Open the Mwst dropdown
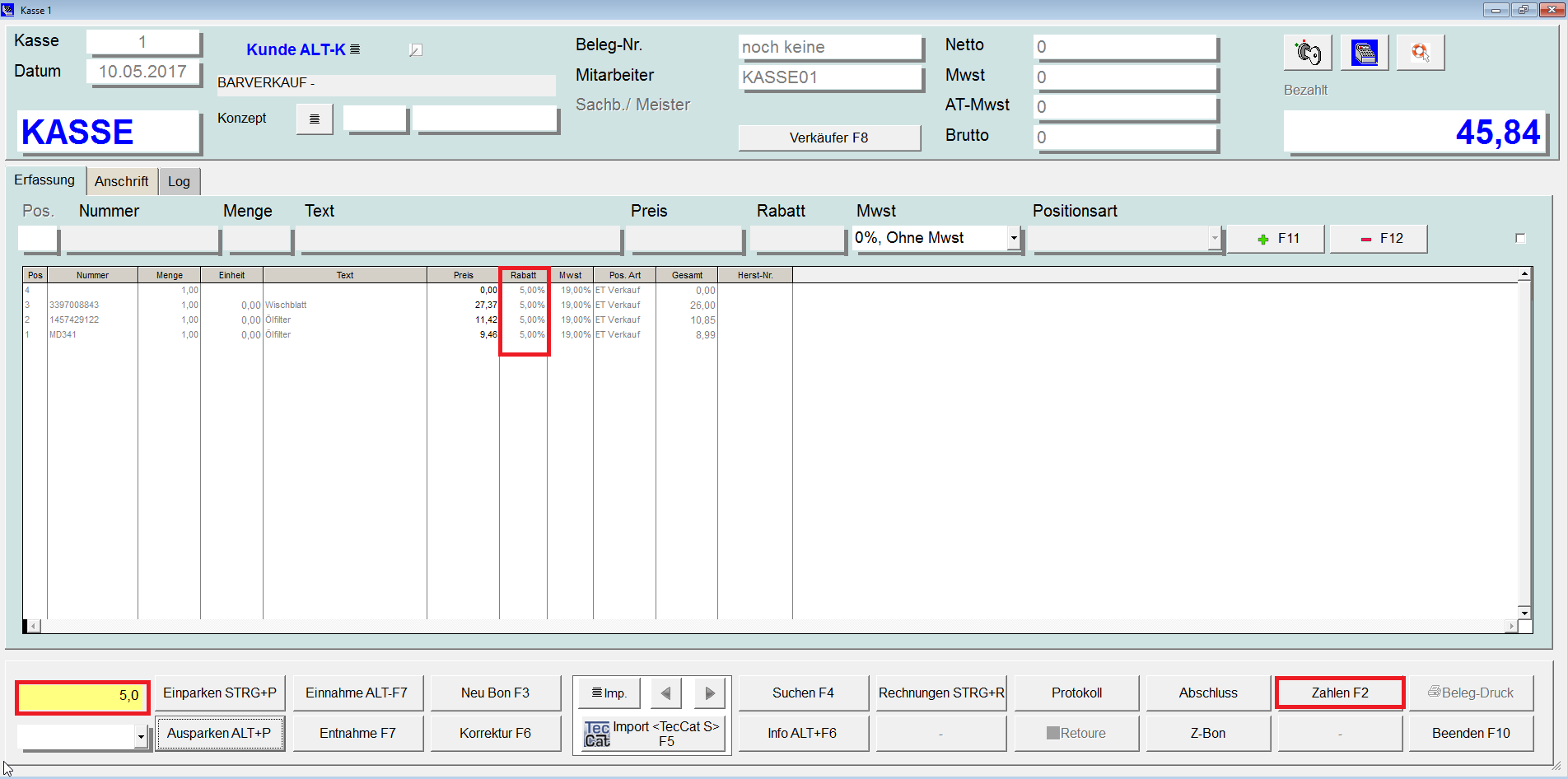The height and width of the screenshot is (779, 1568). pyautogui.click(x=1014, y=238)
